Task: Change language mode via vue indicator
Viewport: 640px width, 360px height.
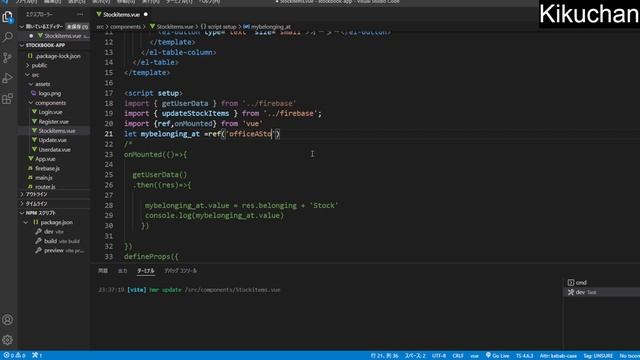Action: (x=474, y=356)
